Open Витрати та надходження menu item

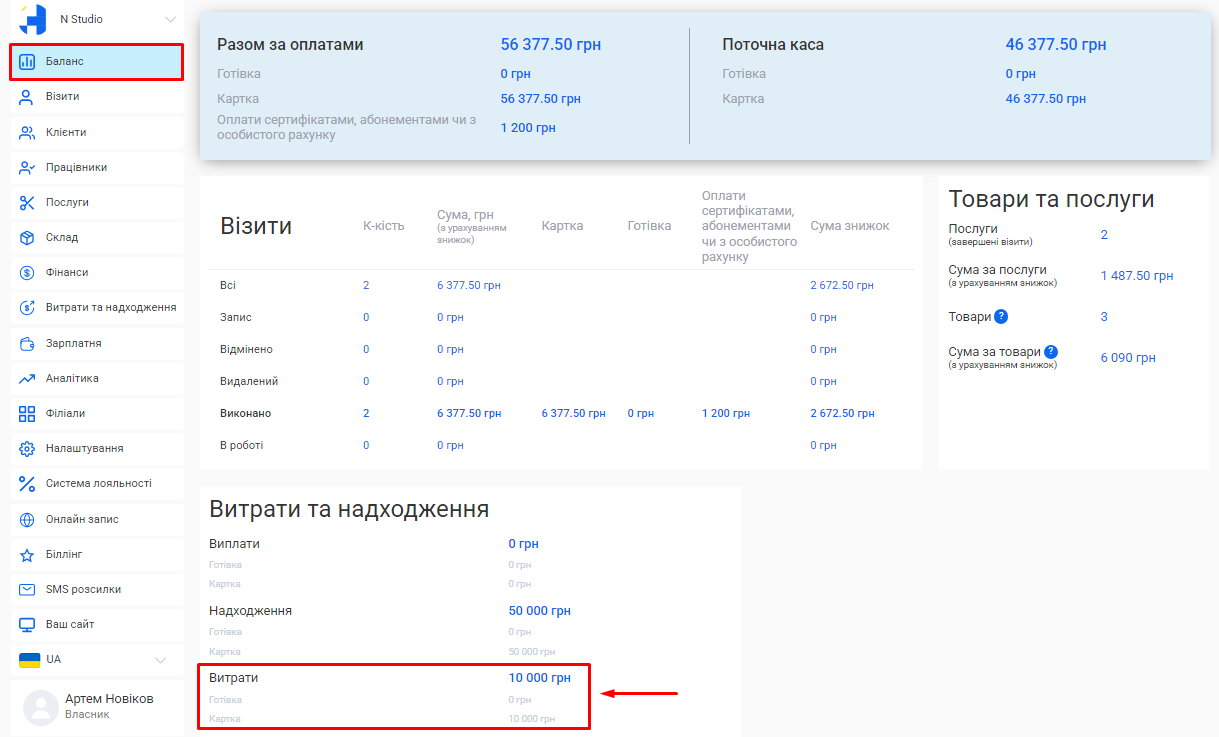100,307
